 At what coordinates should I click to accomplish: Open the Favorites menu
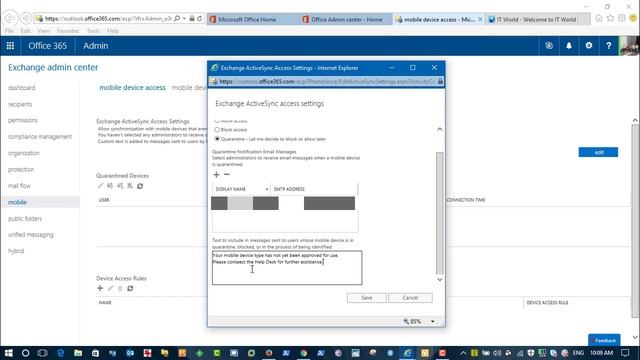click(68, 31)
